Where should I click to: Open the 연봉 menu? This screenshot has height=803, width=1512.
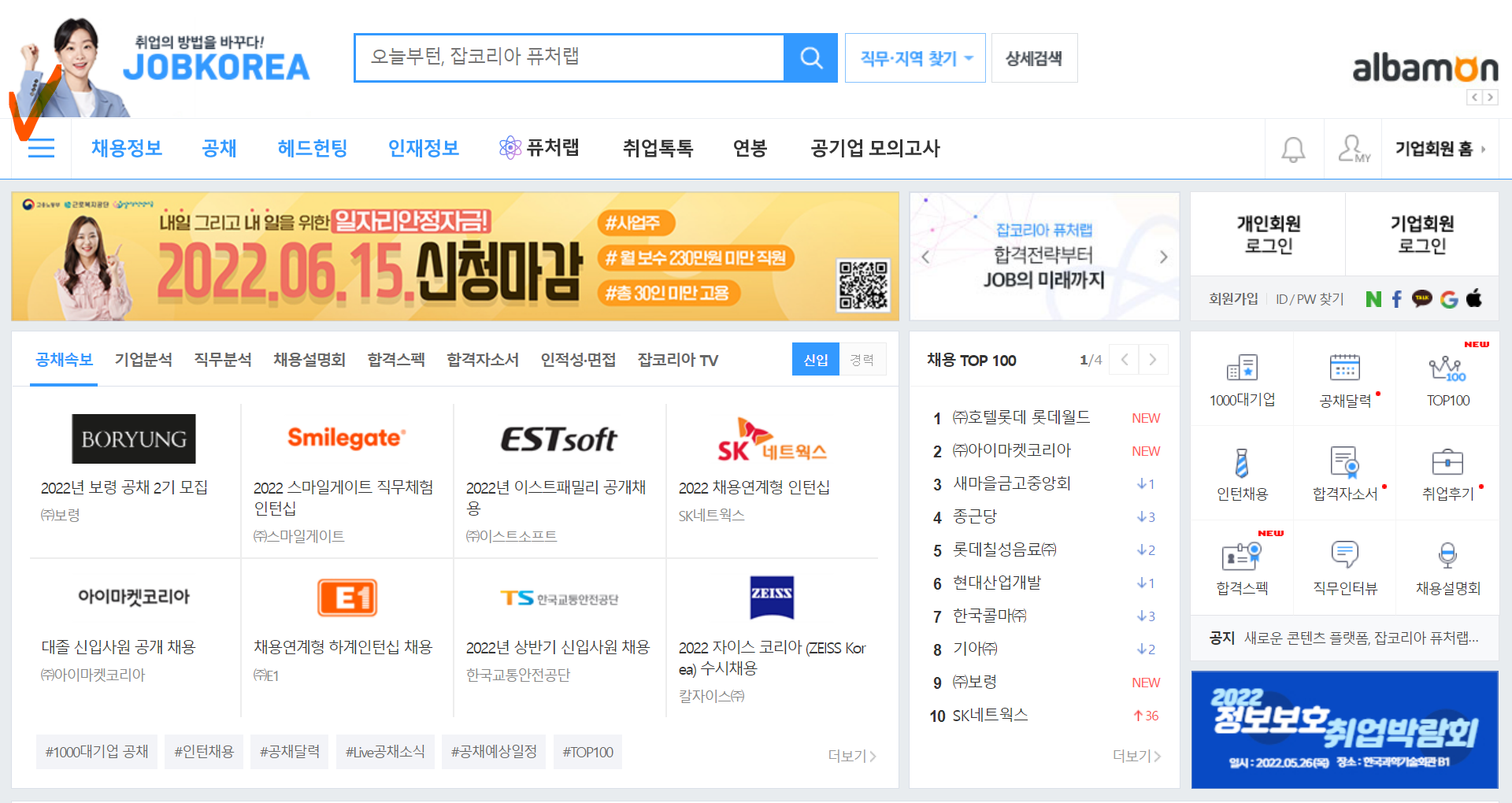(x=750, y=148)
